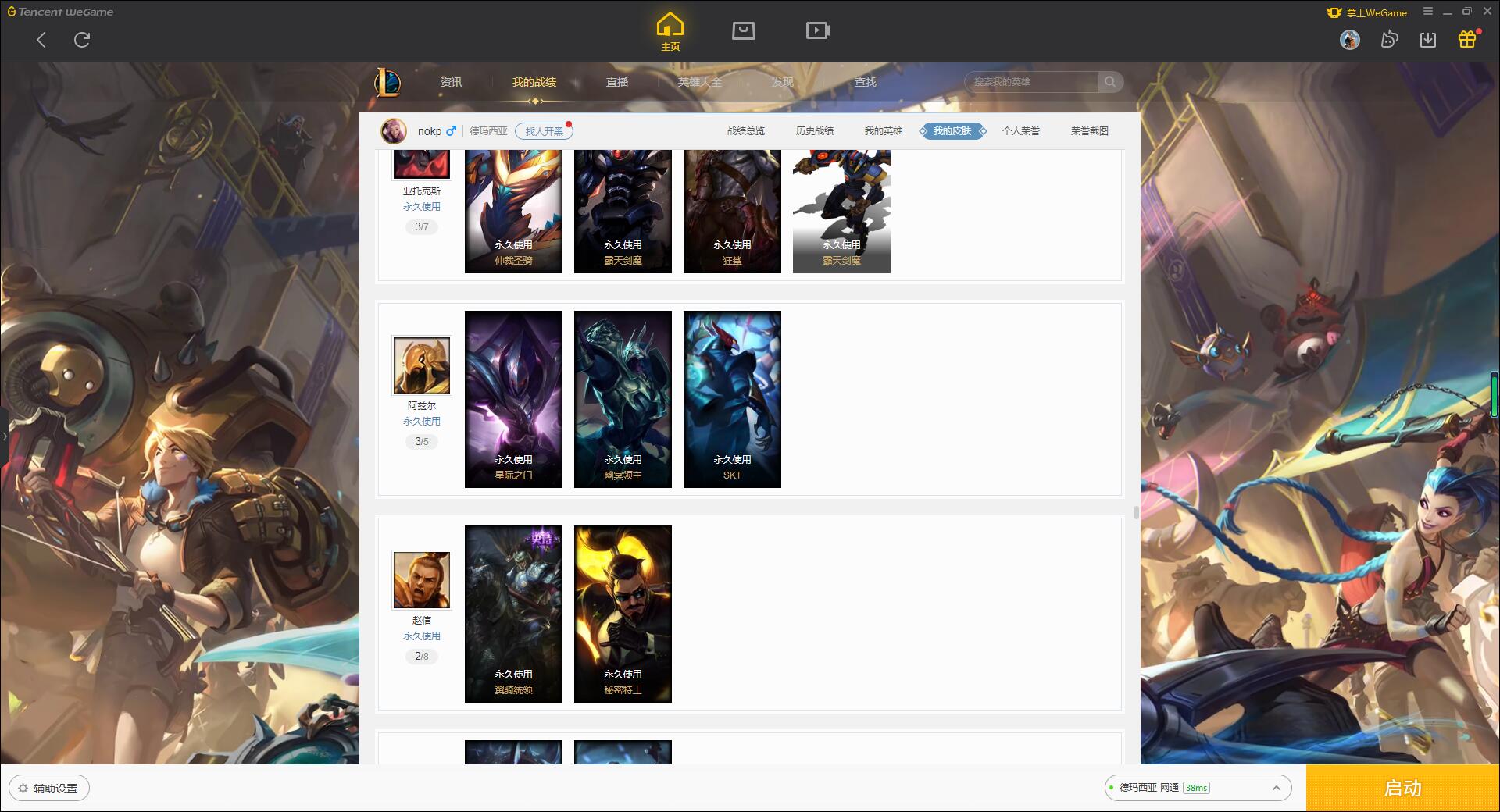This screenshot has width=1500, height=812.
Task: Open the 战绩总览 sub-tab
Action: 746,131
